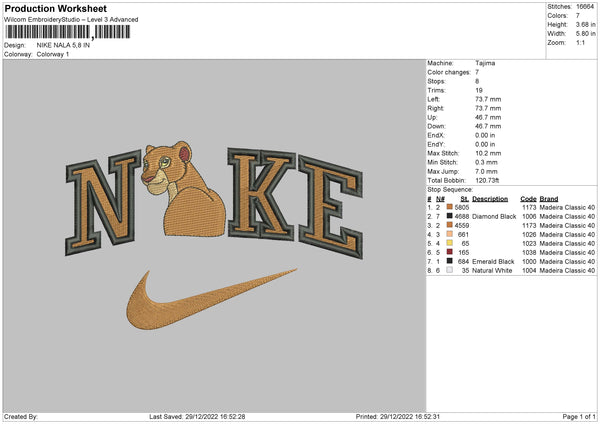This screenshot has width=600, height=424.
Task: Click the "Stop Sequence:" heading
Action: tap(450, 189)
